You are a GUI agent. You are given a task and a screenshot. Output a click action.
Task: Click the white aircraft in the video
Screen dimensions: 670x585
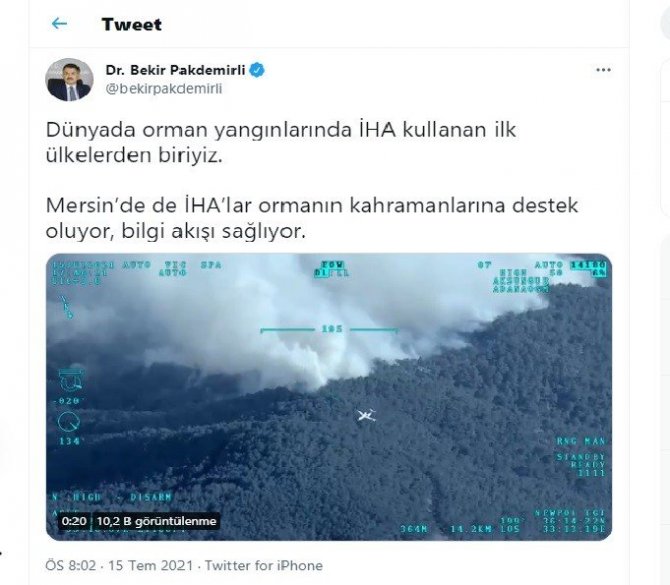pos(367,415)
